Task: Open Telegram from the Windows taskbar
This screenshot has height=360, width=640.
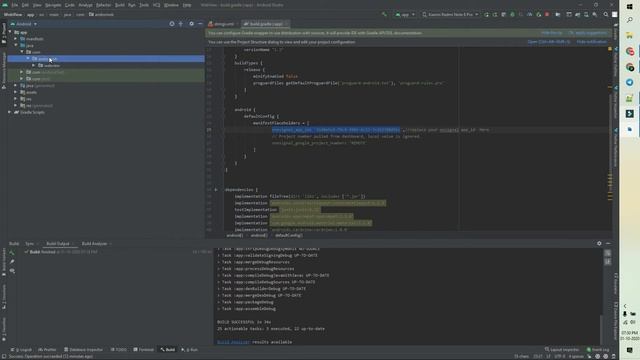Action: pyautogui.click(x=629, y=82)
